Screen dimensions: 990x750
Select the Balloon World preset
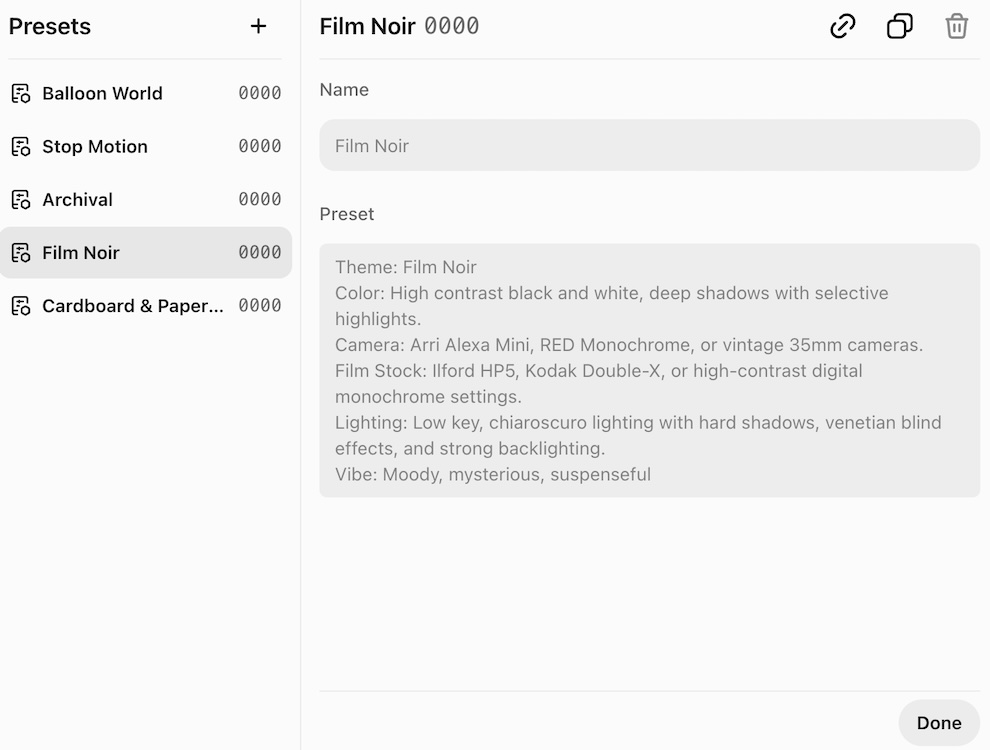[102, 93]
